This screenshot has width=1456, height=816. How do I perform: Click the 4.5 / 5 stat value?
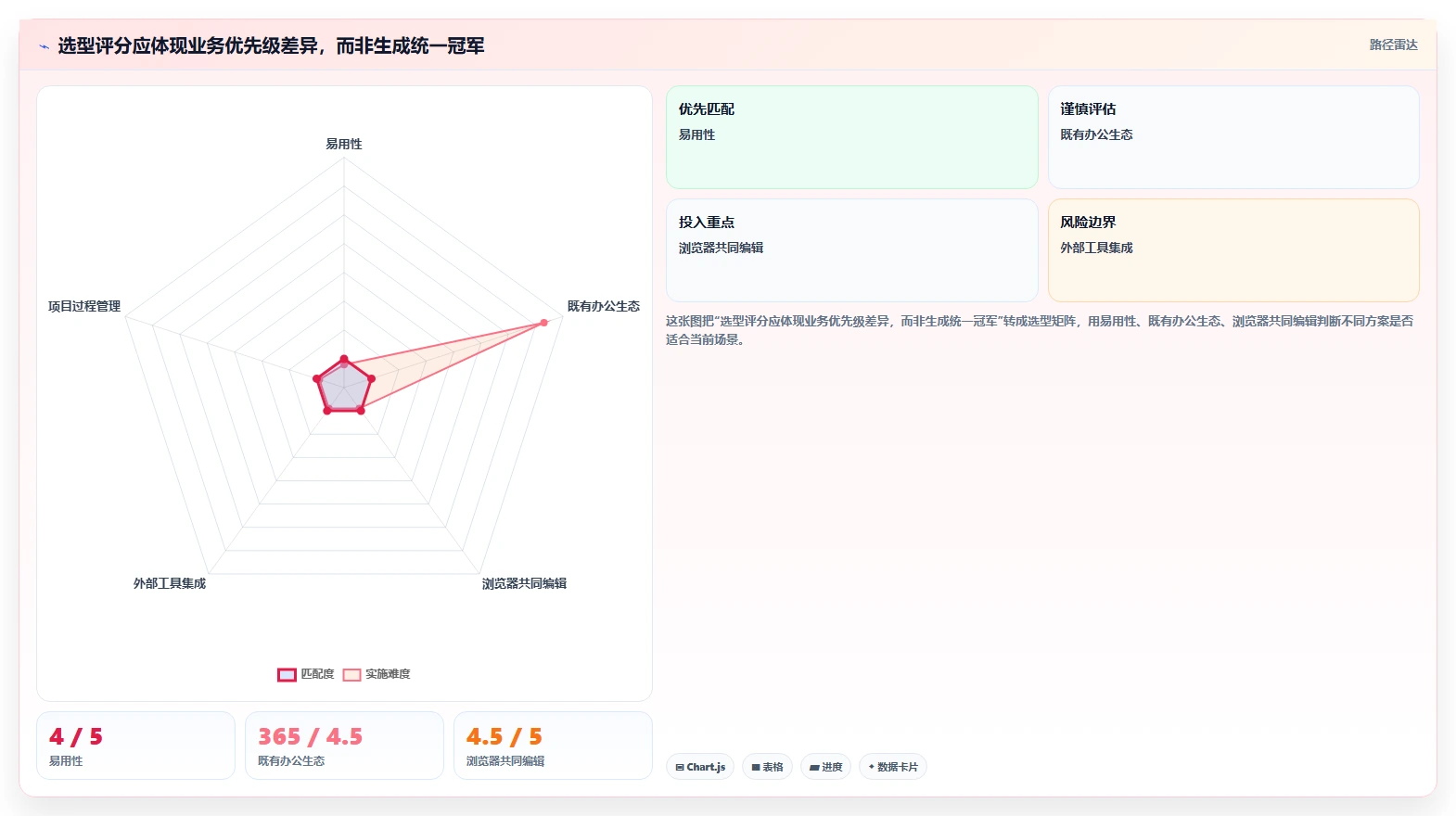click(x=504, y=736)
